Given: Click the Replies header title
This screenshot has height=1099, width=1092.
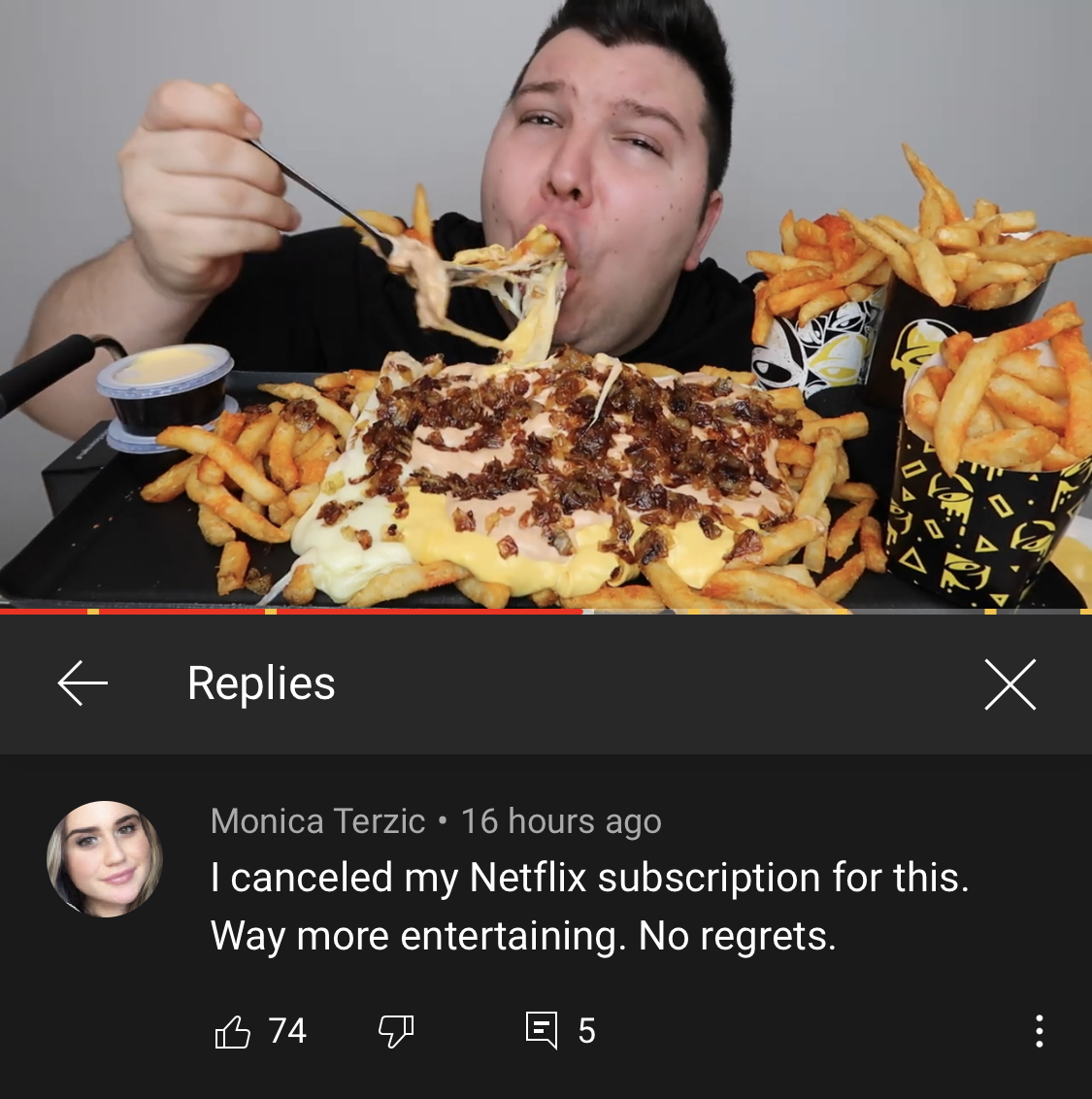Looking at the screenshot, I should coord(261,683).
